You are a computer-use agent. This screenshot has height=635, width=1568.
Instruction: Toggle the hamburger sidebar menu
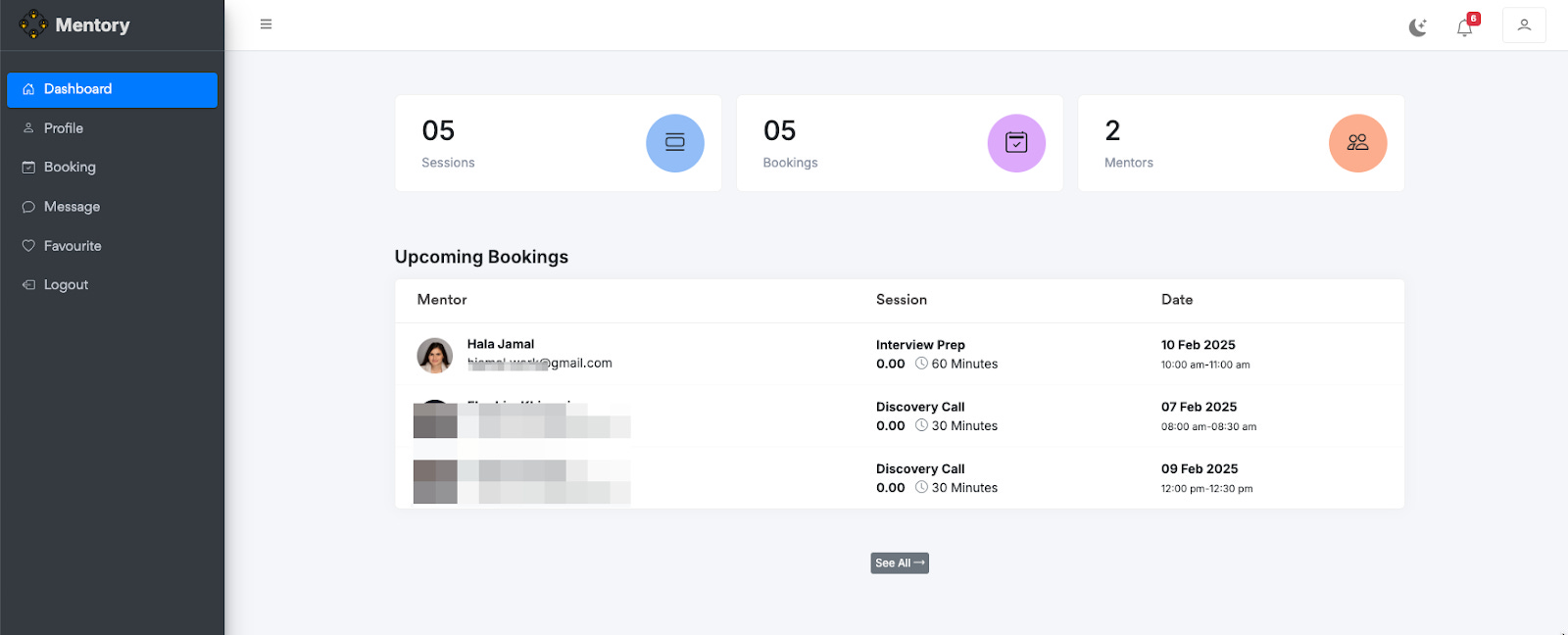(266, 24)
